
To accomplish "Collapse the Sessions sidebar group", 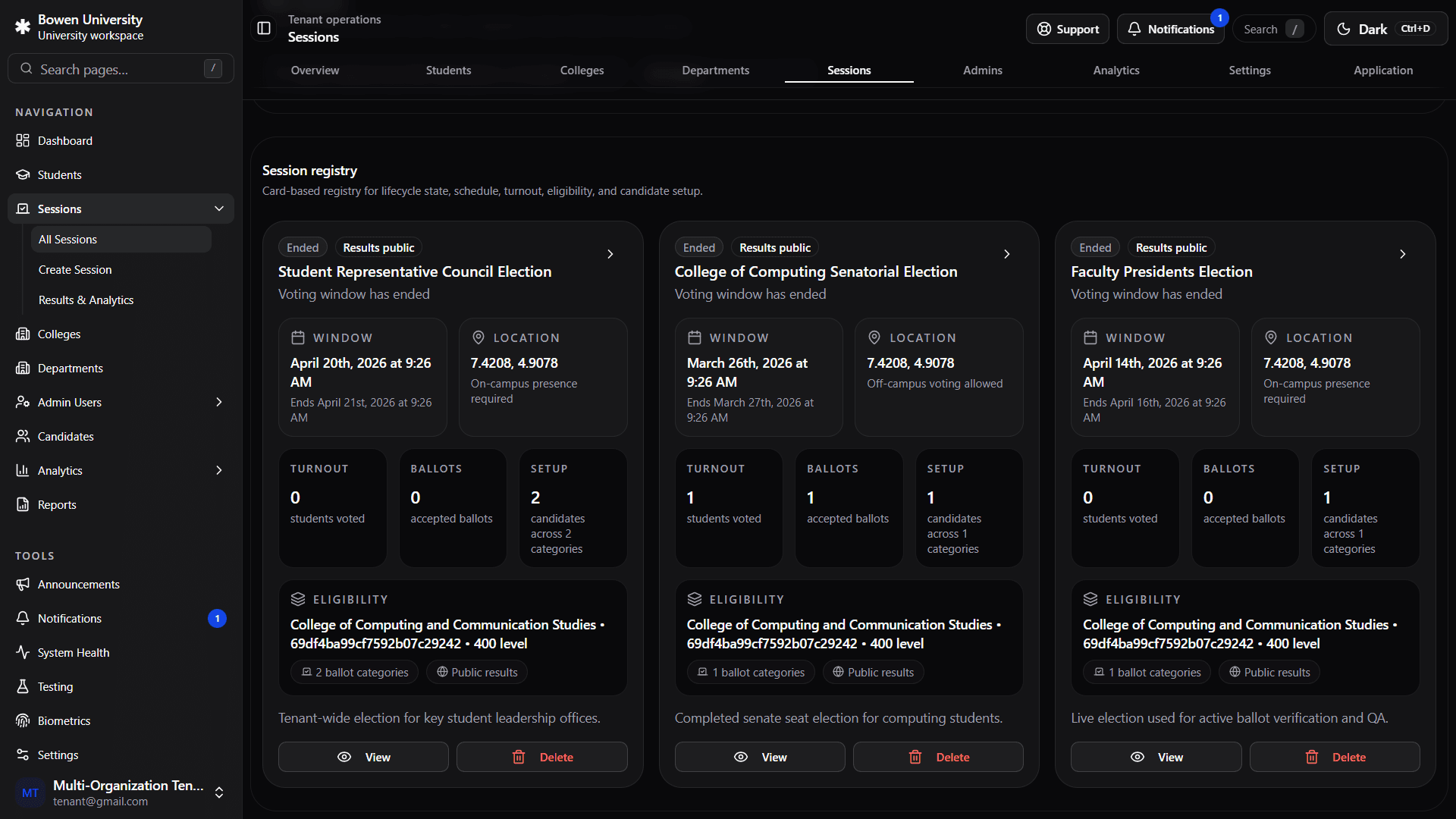I will coord(219,209).
